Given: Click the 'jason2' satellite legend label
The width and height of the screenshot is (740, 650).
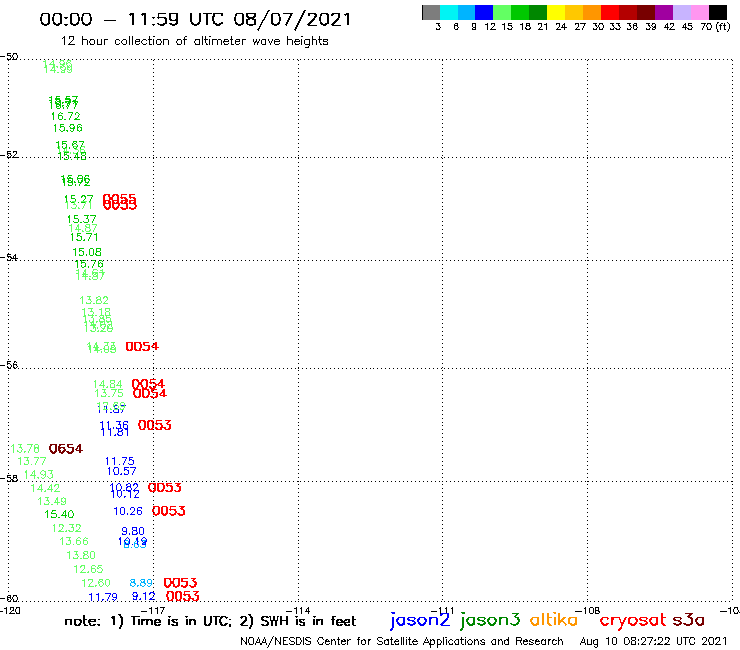Looking at the screenshot, I should (420, 620).
